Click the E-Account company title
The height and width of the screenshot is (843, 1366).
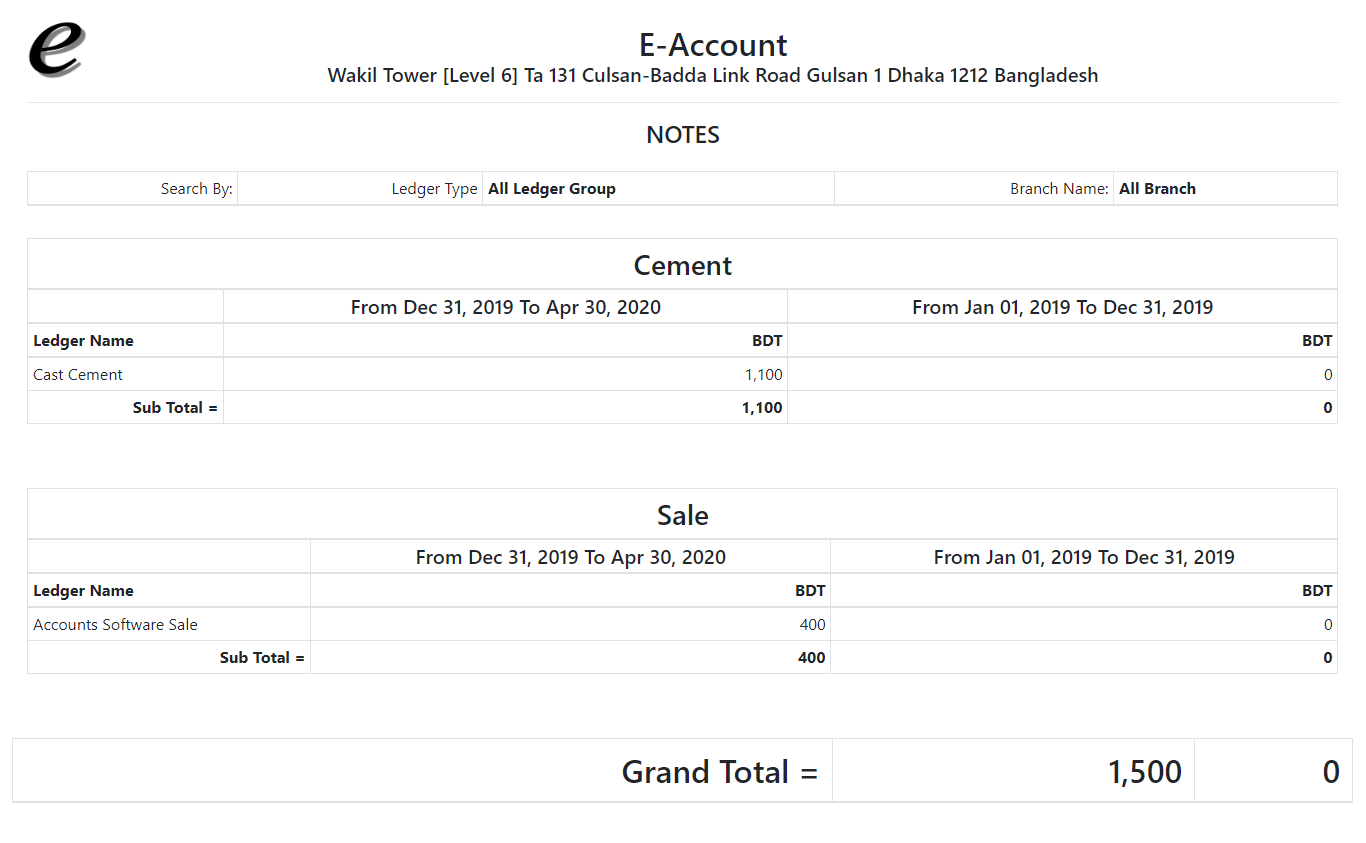click(x=713, y=45)
